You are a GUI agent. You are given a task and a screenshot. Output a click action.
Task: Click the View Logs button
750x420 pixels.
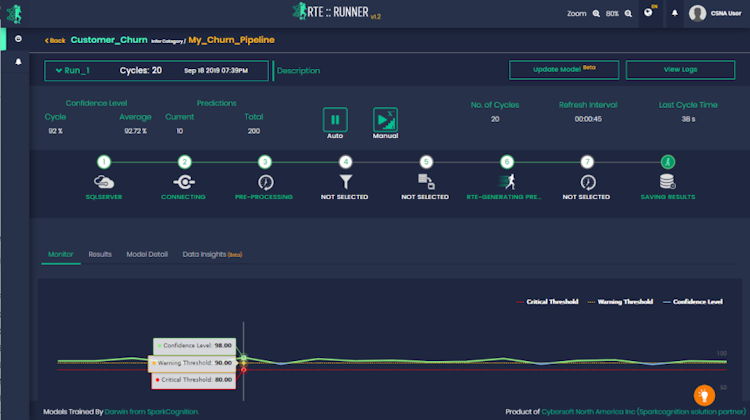click(680, 70)
